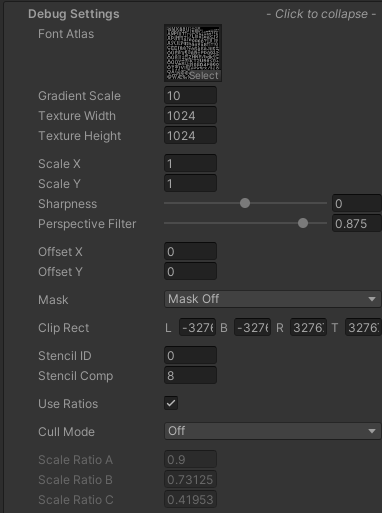Click the Cull Mode label
382x513 pixels.
pos(66,432)
